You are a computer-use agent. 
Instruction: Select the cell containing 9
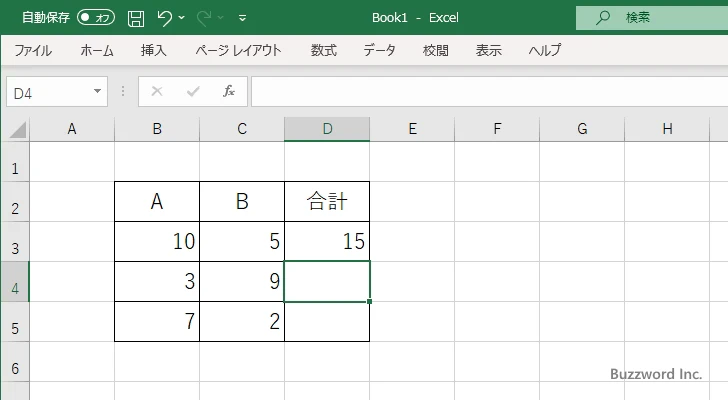(x=242, y=281)
